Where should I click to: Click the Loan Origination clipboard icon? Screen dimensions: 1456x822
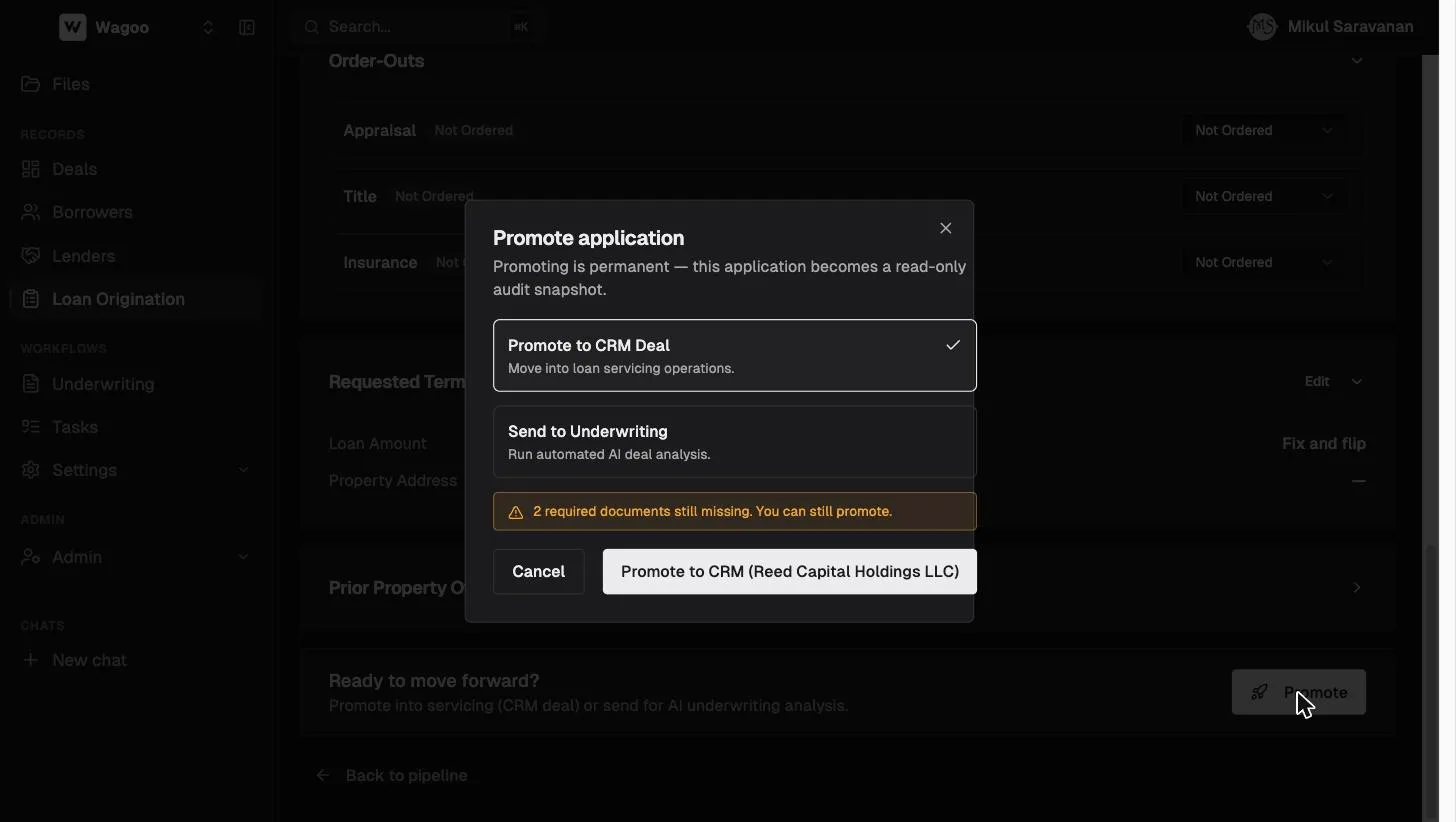click(31, 299)
